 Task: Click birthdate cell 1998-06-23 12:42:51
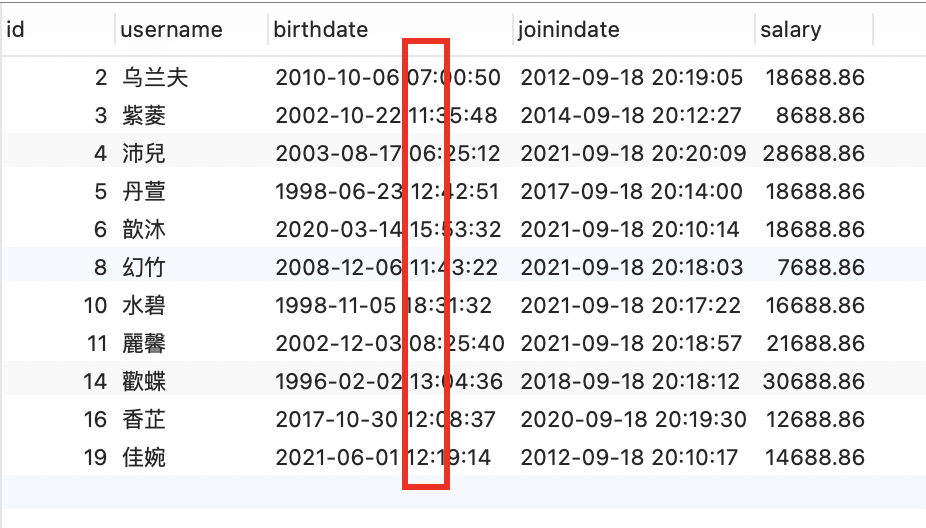click(x=386, y=192)
